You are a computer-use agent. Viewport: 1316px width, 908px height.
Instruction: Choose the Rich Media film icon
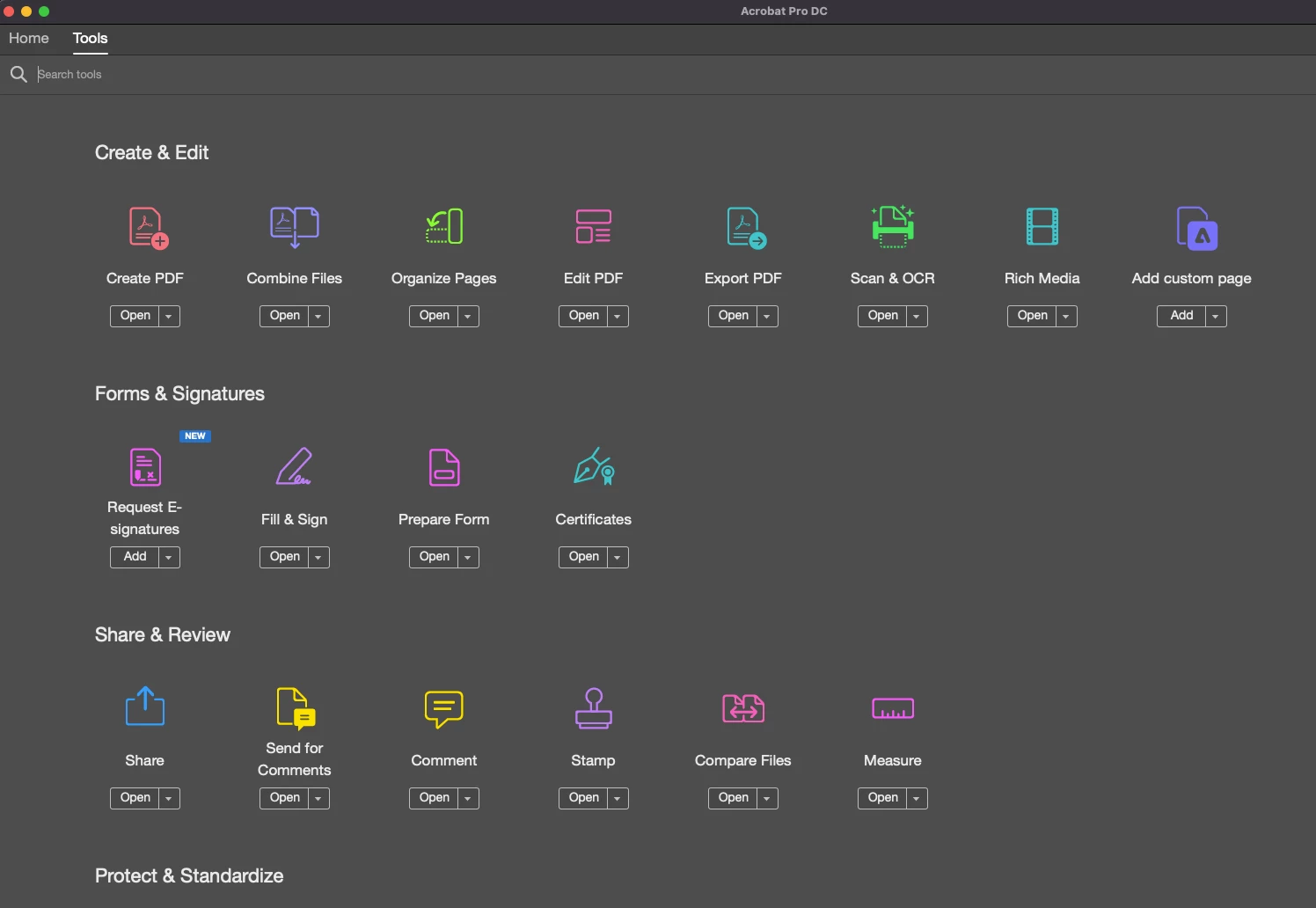pos(1042,226)
